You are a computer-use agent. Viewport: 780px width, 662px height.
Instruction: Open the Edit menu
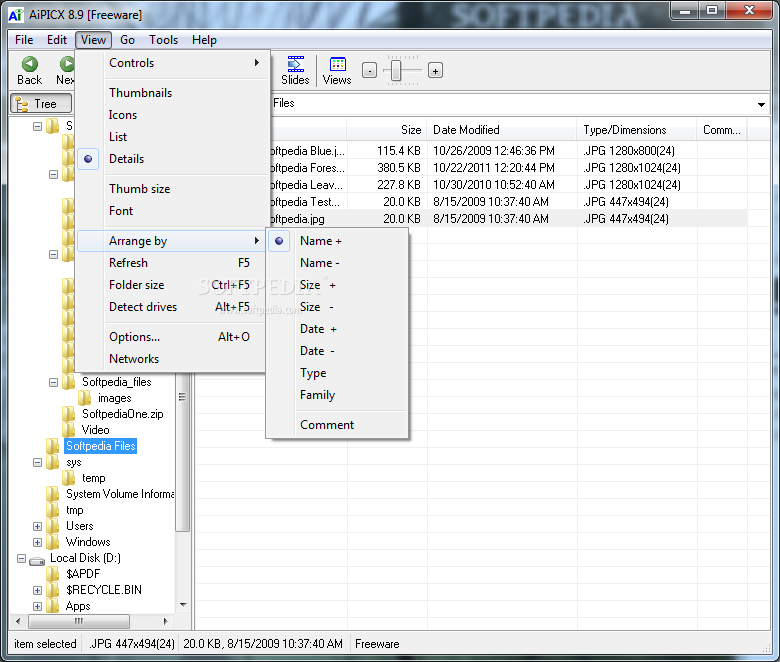[x=57, y=40]
